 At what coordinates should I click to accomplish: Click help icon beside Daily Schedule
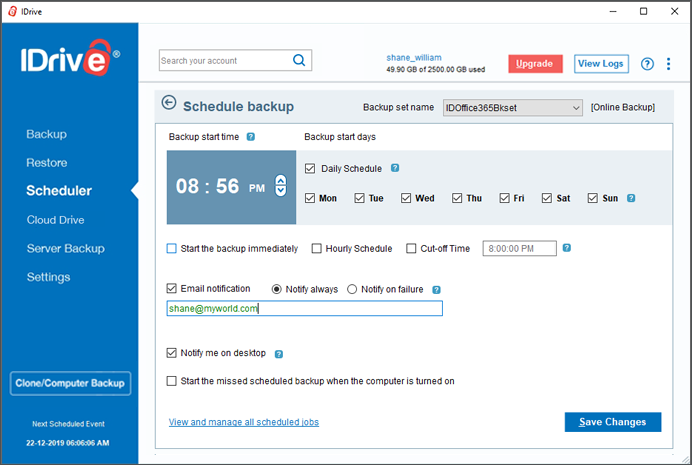(x=395, y=168)
